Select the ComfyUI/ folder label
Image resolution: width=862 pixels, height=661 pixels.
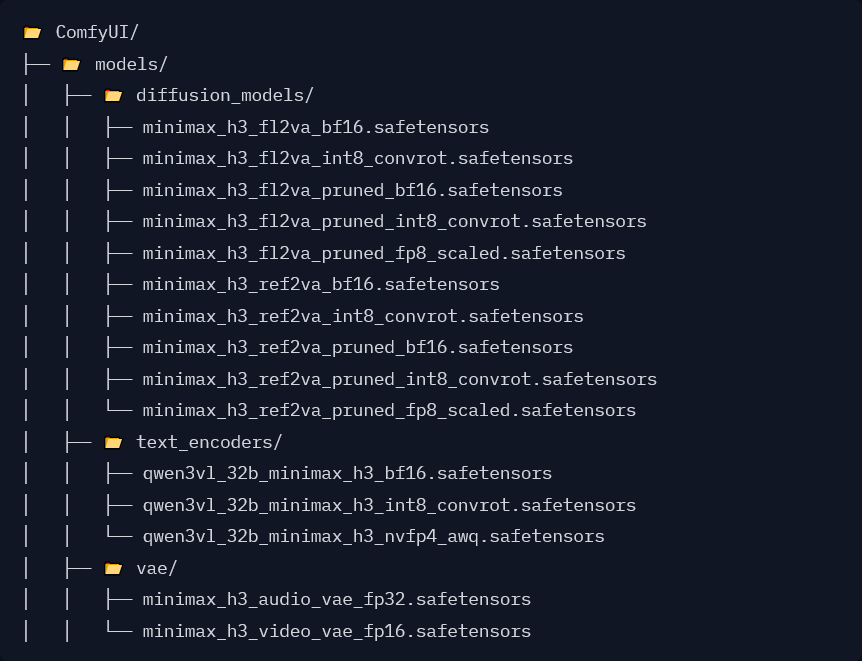(97, 32)
